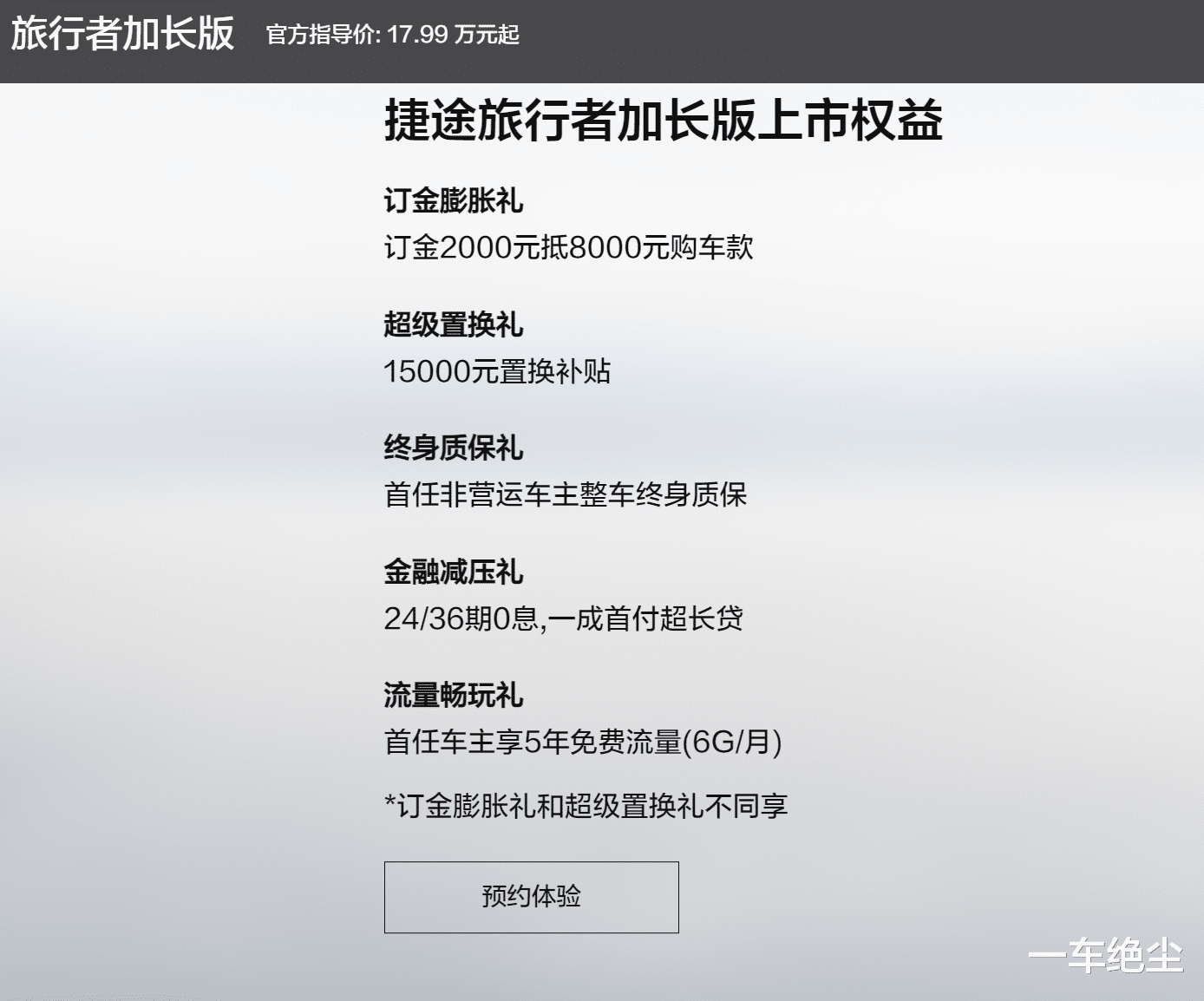The height and width of the screenshot is (1001, 1204).
Task: Select the 订金2000元抵8000元购车款 line
Action: [569, 248]
